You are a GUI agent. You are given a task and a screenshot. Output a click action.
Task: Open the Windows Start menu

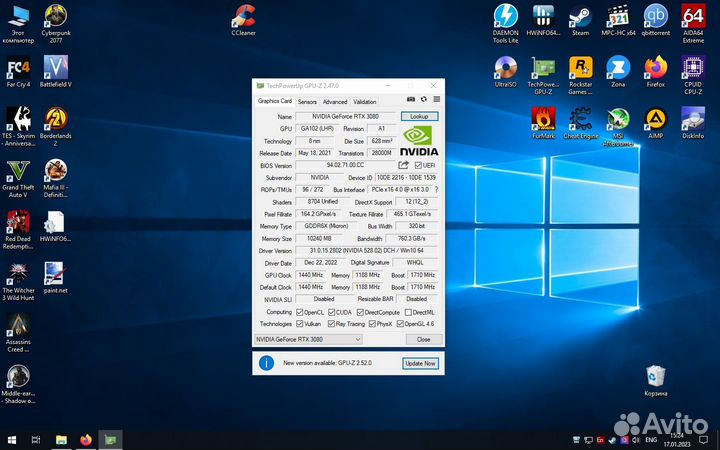coord(12,440)
